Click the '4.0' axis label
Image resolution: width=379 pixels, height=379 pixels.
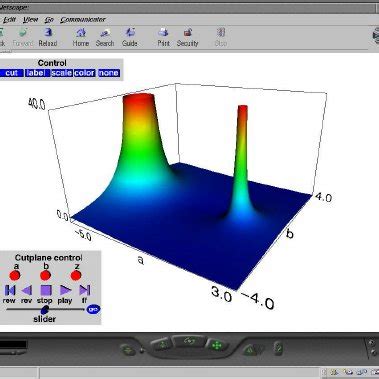point(323,197)
